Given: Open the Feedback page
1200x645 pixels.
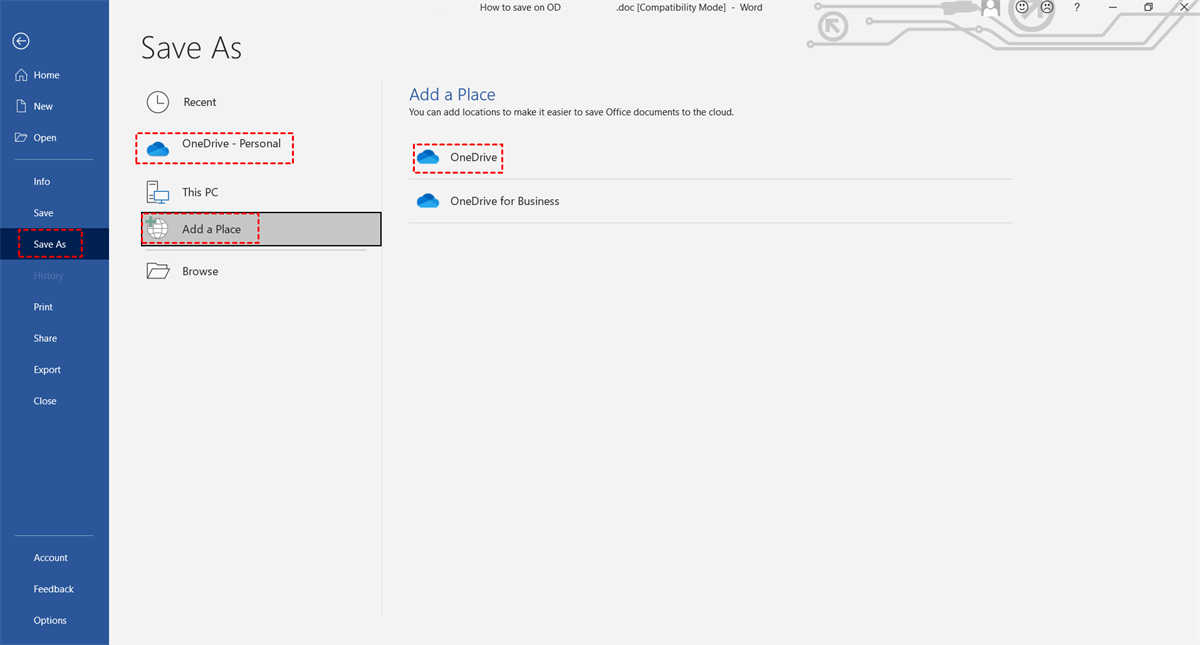Looking at the screenshot, I should (x=54, y=589).
